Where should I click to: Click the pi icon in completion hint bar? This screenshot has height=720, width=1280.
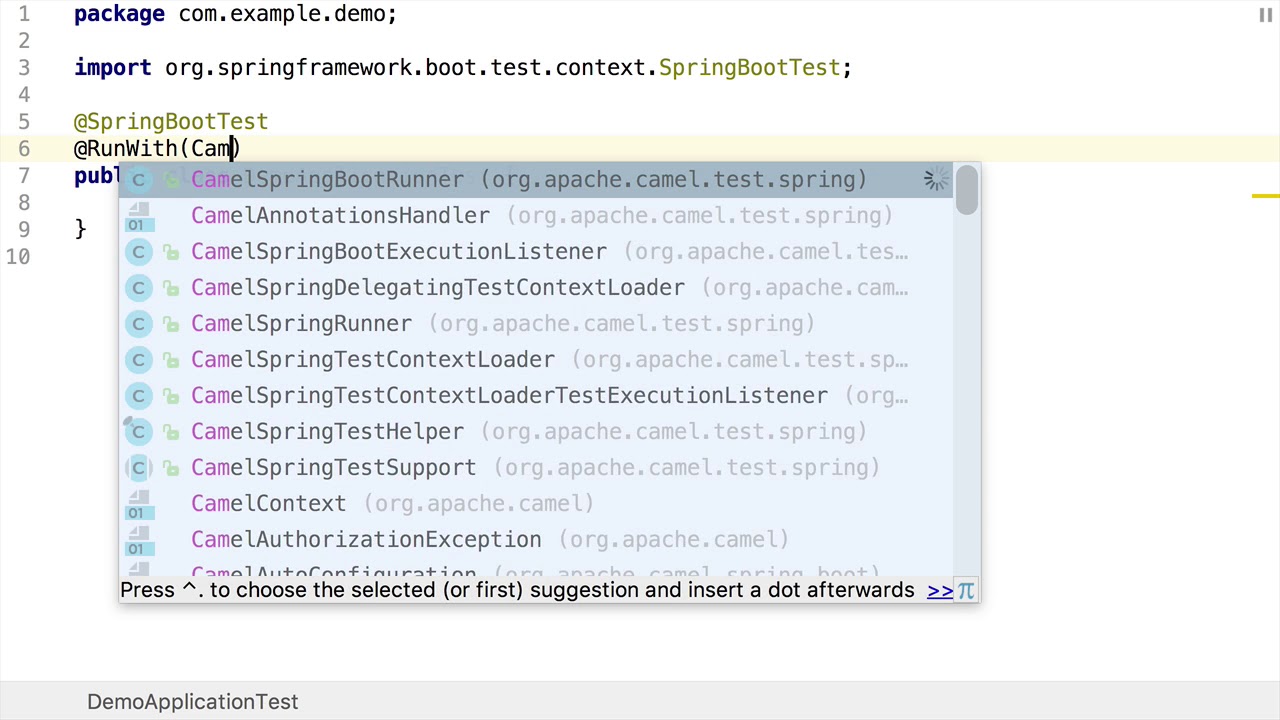pyautogui.click(x=966, y=590)
